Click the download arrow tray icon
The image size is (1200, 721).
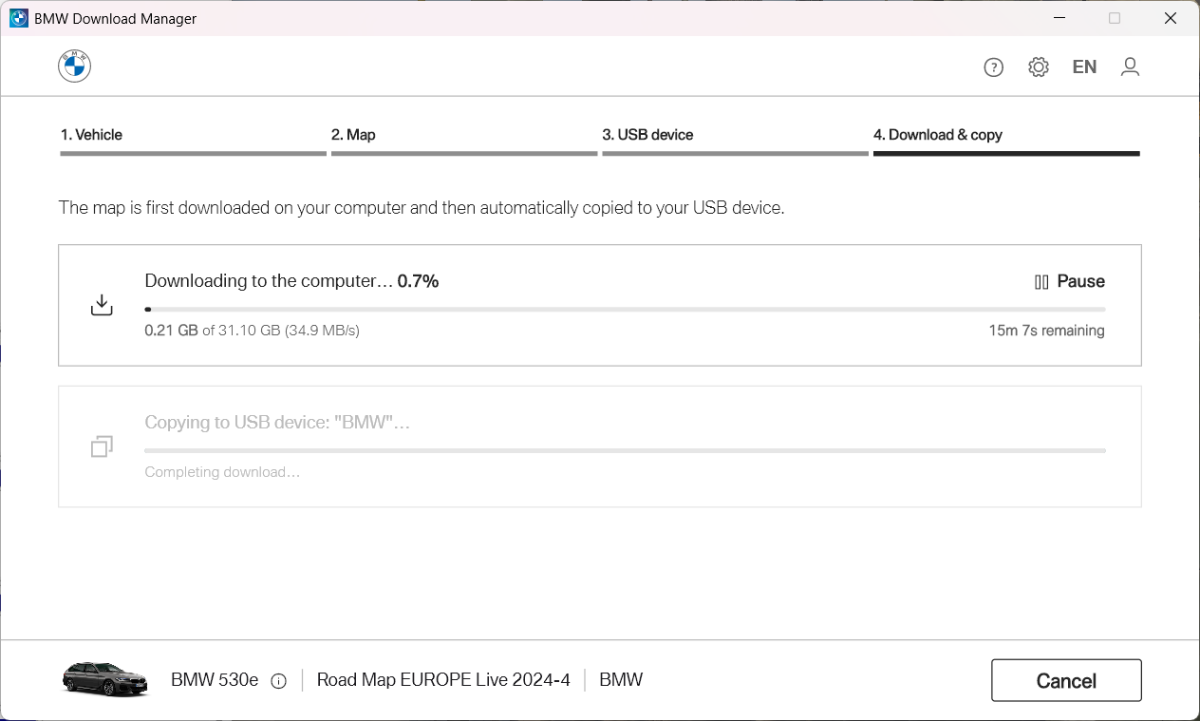(102, 305)
